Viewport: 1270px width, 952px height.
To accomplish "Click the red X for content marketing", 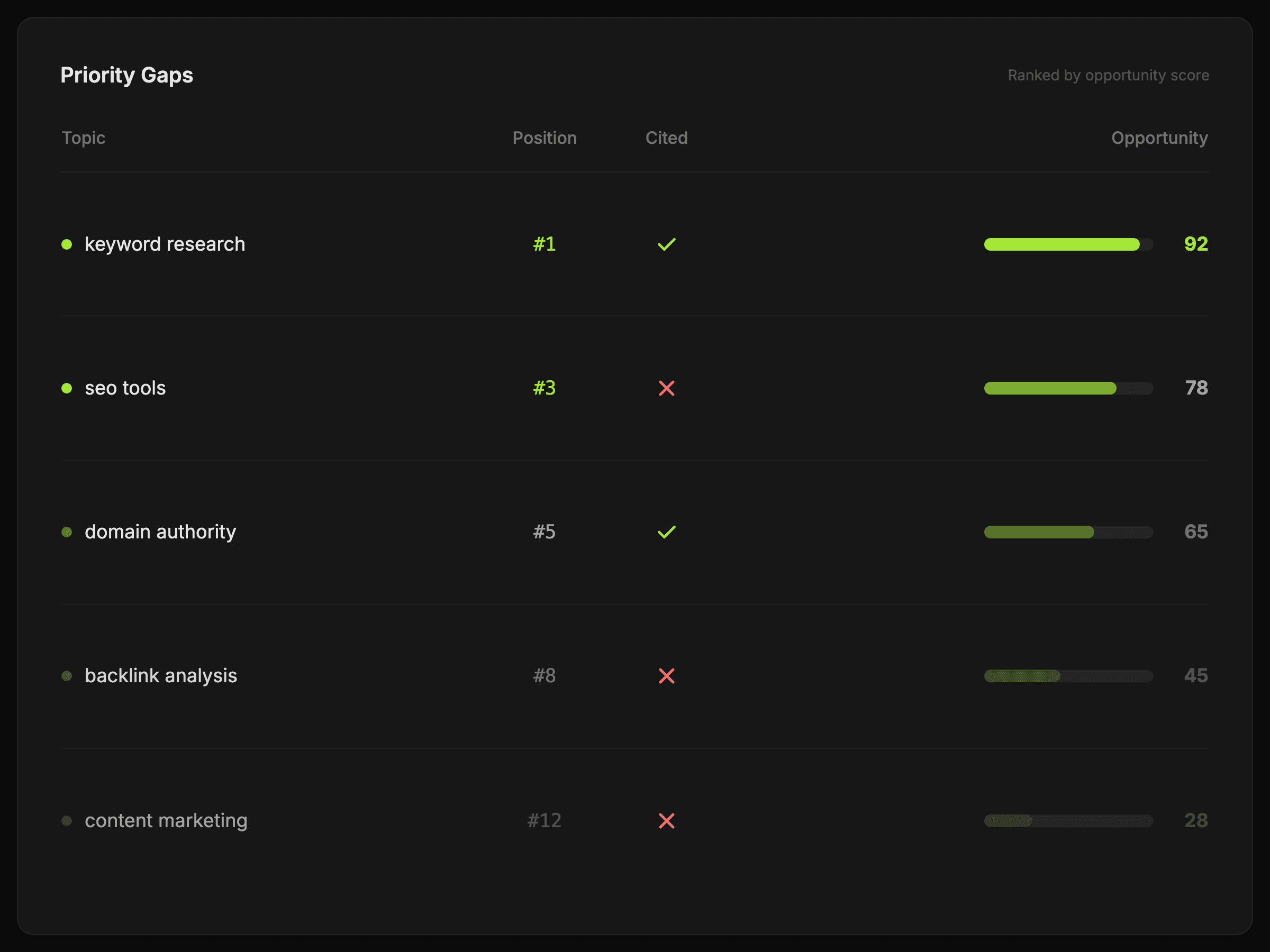I will [x=666, y=821].
